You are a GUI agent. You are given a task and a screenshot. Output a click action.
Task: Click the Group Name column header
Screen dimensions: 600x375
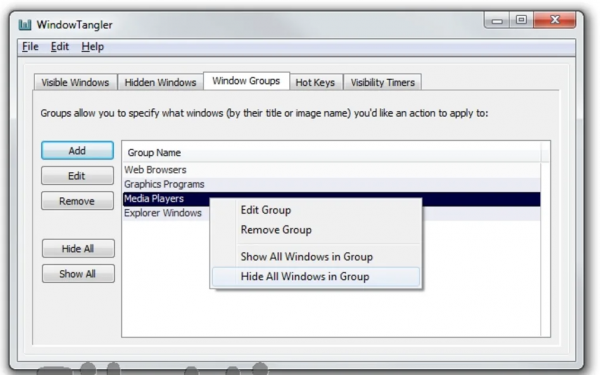tap(332, 153)
